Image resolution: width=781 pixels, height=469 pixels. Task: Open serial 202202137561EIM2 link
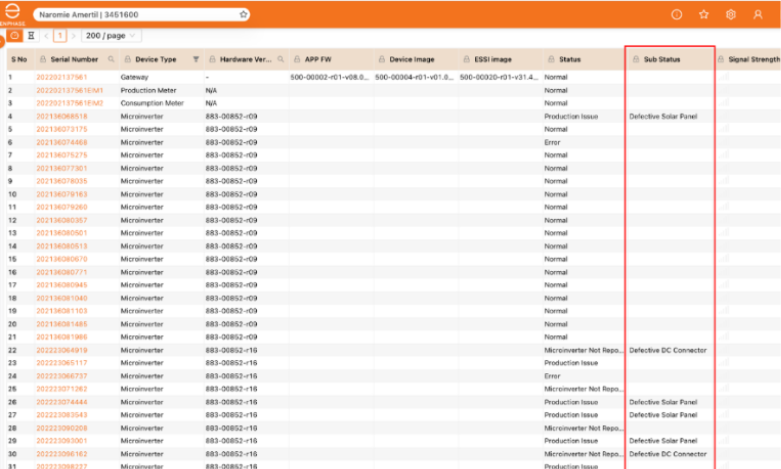coord(70,103)
